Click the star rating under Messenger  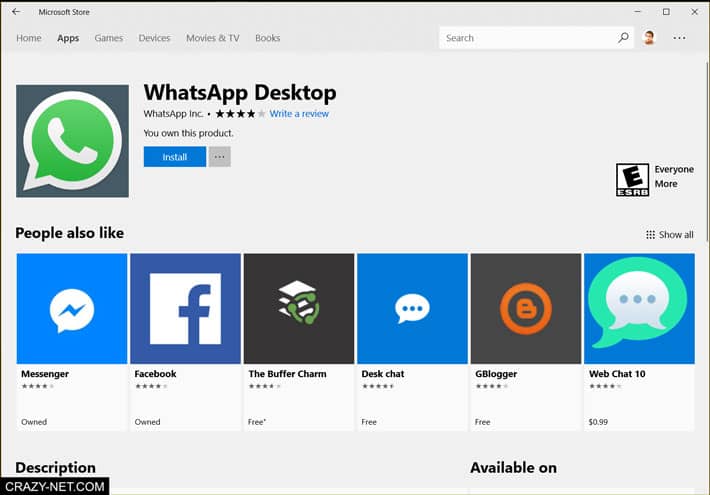38,386
